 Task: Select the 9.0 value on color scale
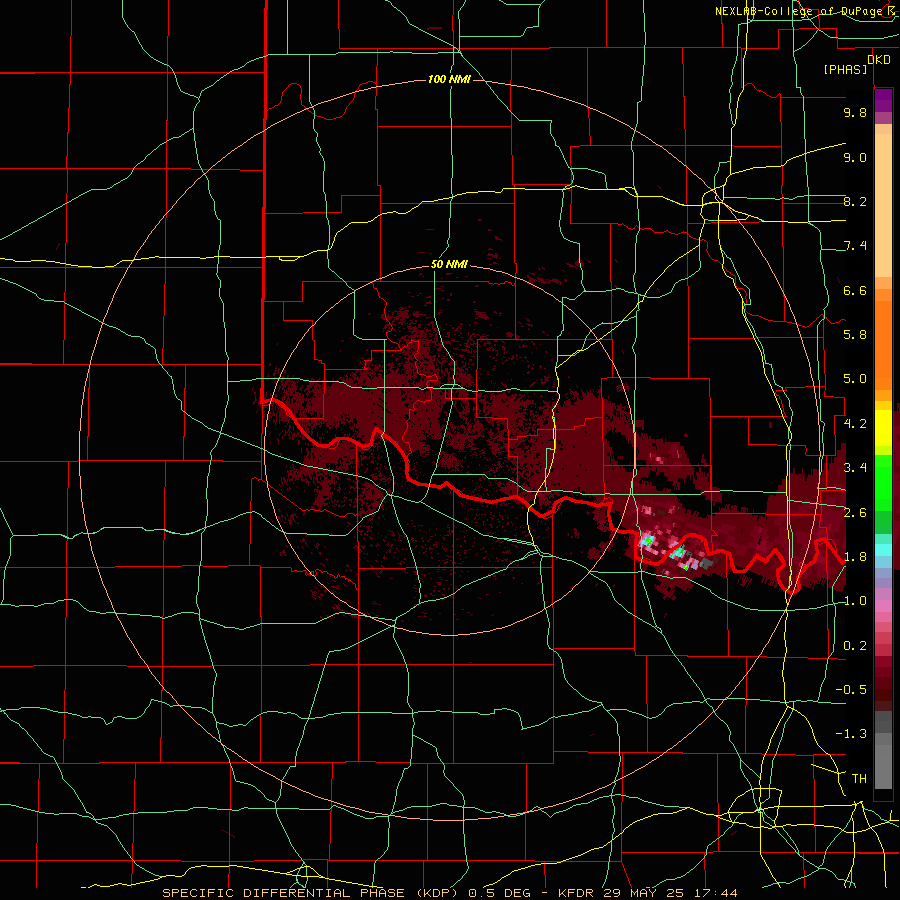coord(855,157)
